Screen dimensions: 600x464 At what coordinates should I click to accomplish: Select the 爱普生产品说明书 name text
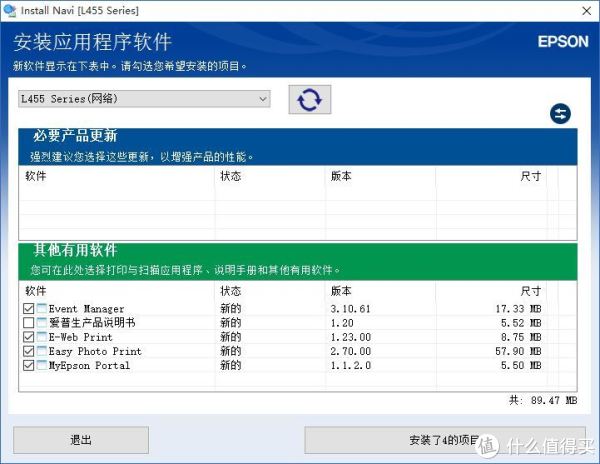coord(92,322)
